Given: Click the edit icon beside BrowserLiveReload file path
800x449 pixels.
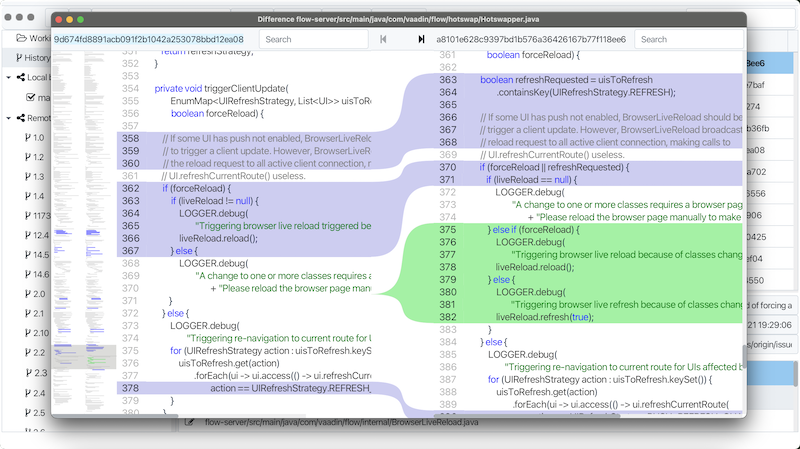Looking at the screenshot, I should click(x=188, y=423).
